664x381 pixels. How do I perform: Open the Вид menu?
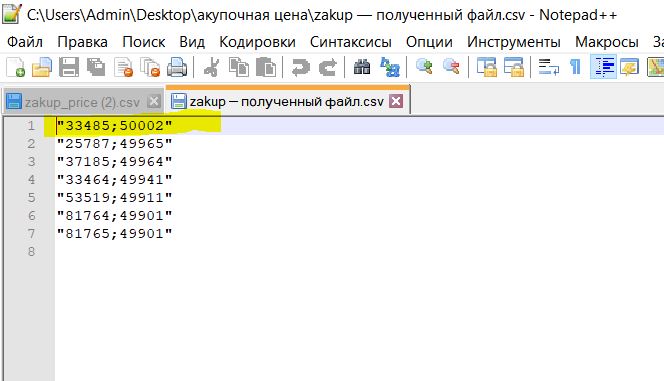[192, 42]
